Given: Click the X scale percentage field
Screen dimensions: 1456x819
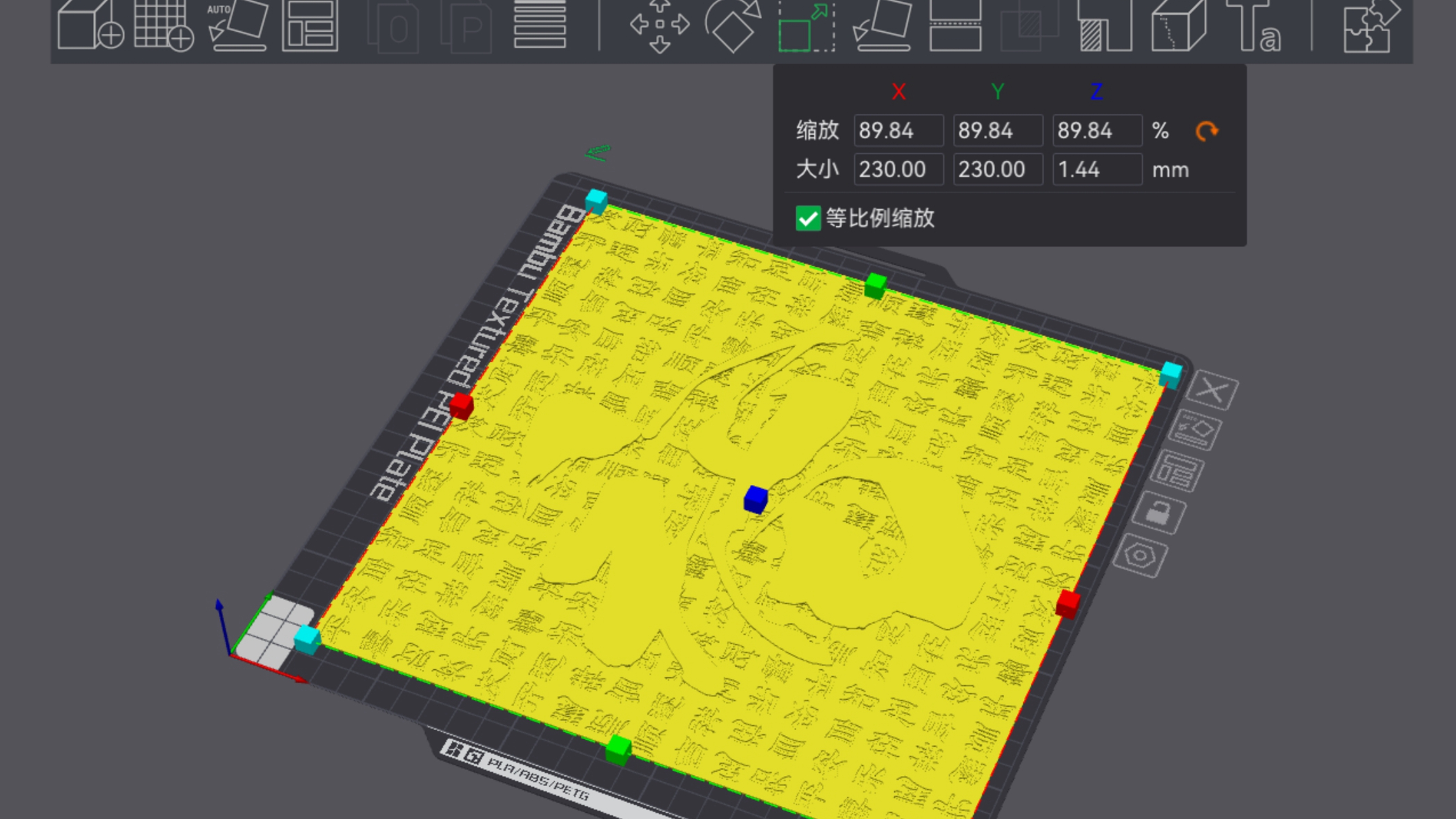Looking at the screenshot, I should coord(898,131).
